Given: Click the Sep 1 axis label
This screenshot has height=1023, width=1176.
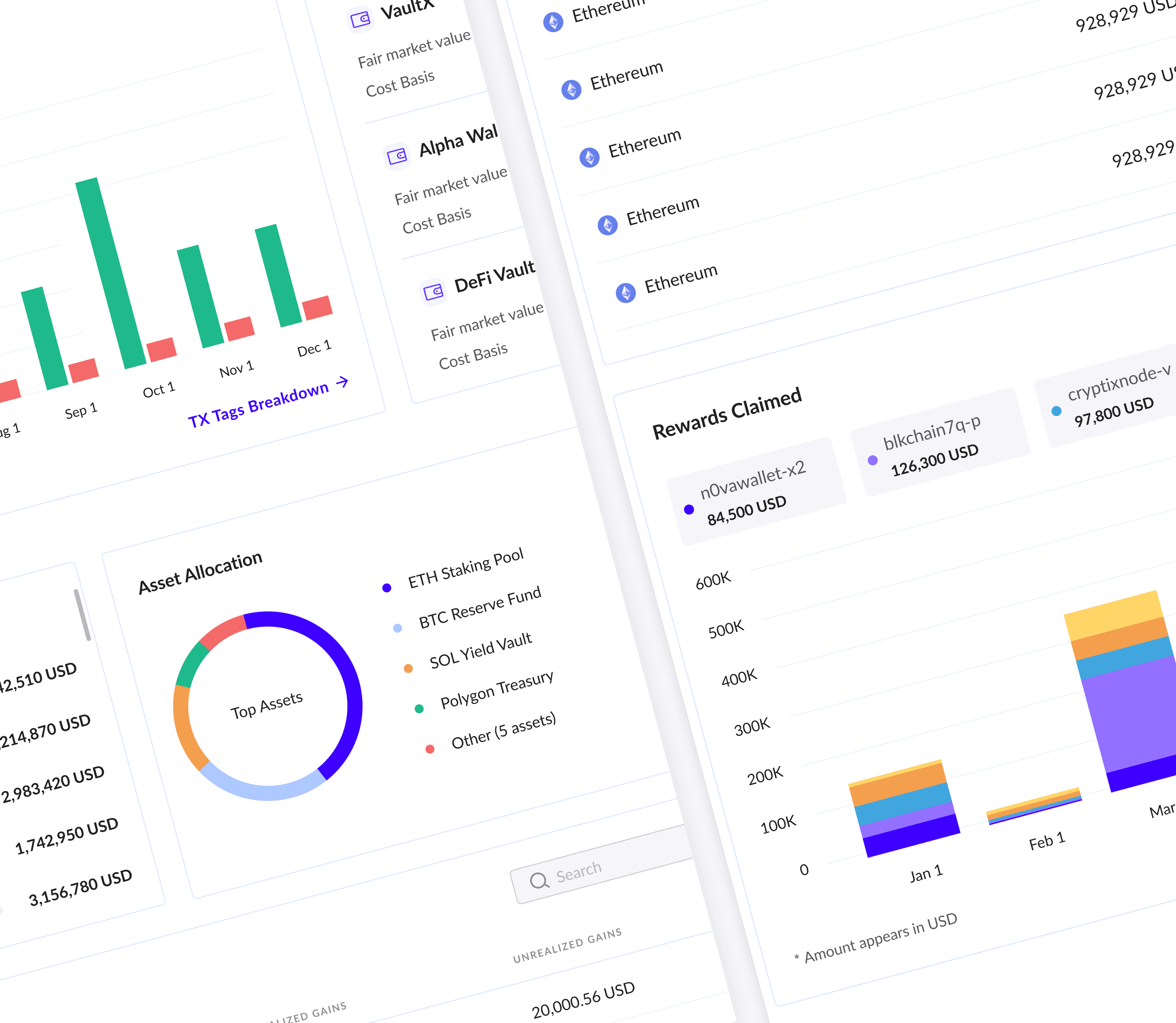Looking at the screenshot, I should pyautogui.click(x=81, y=410).
